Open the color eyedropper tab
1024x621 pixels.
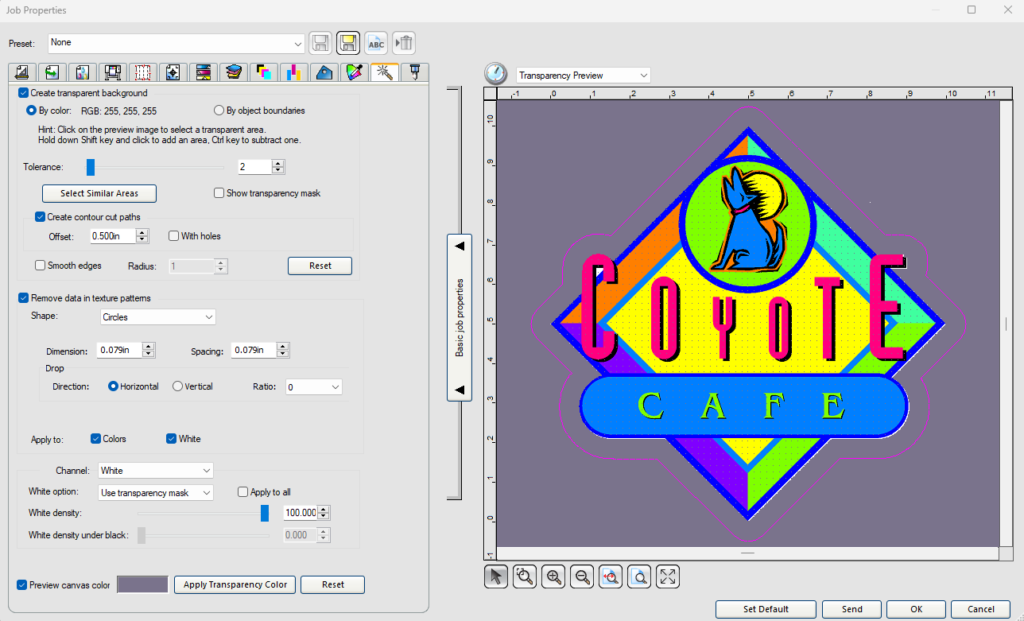[x=354, y=72]
